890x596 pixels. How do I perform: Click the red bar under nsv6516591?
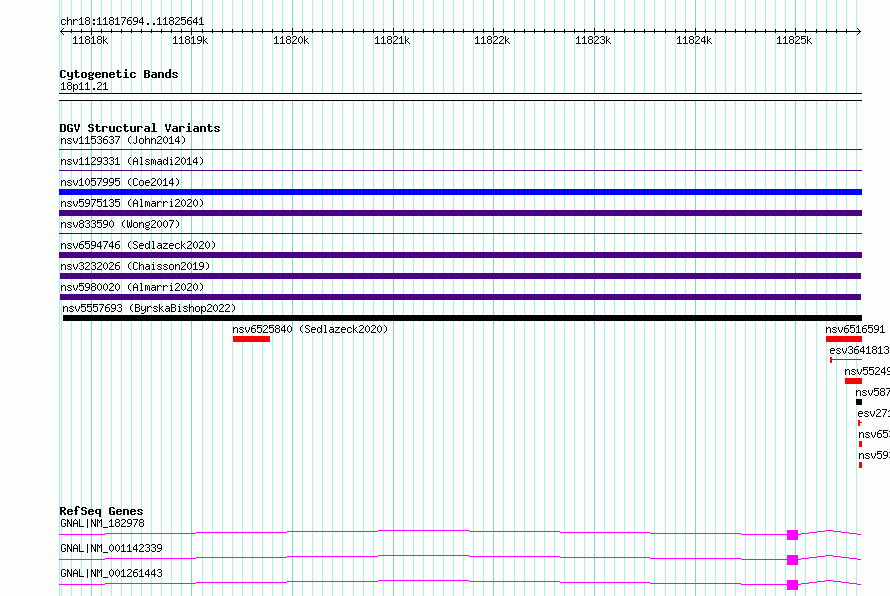844,339
